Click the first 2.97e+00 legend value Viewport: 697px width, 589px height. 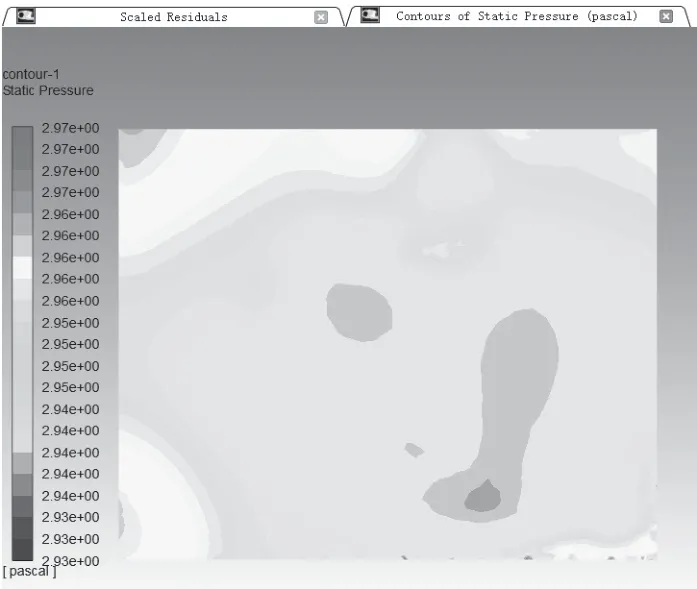point(70,128)
